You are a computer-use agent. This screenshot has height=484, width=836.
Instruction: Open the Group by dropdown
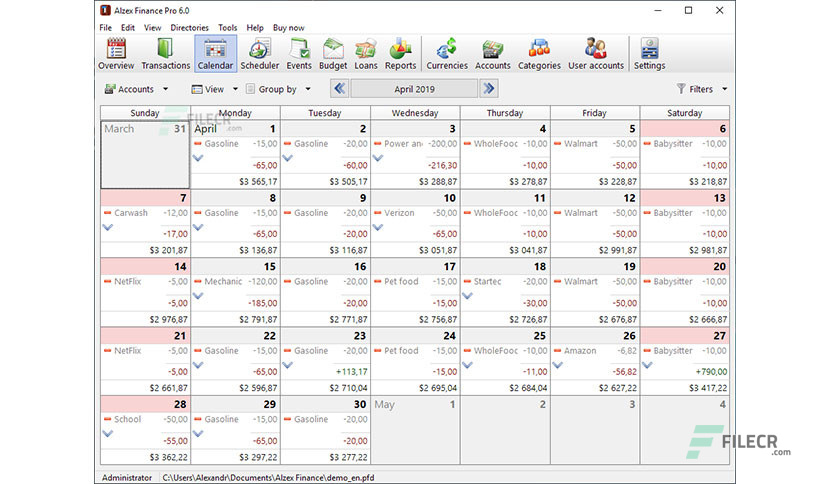(x=278, y=89)
